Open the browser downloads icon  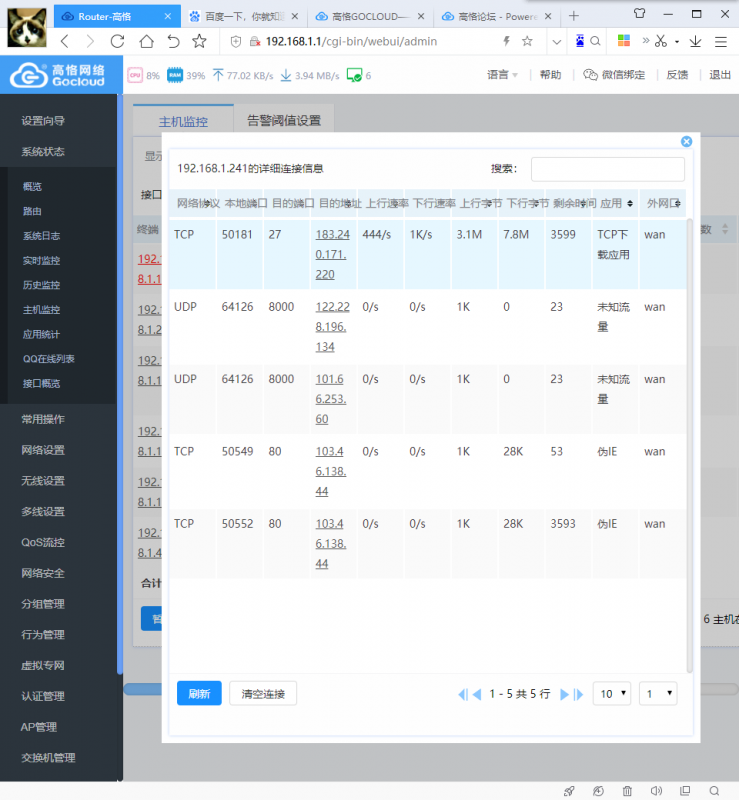pyautogui.click(x=695, y=41)
